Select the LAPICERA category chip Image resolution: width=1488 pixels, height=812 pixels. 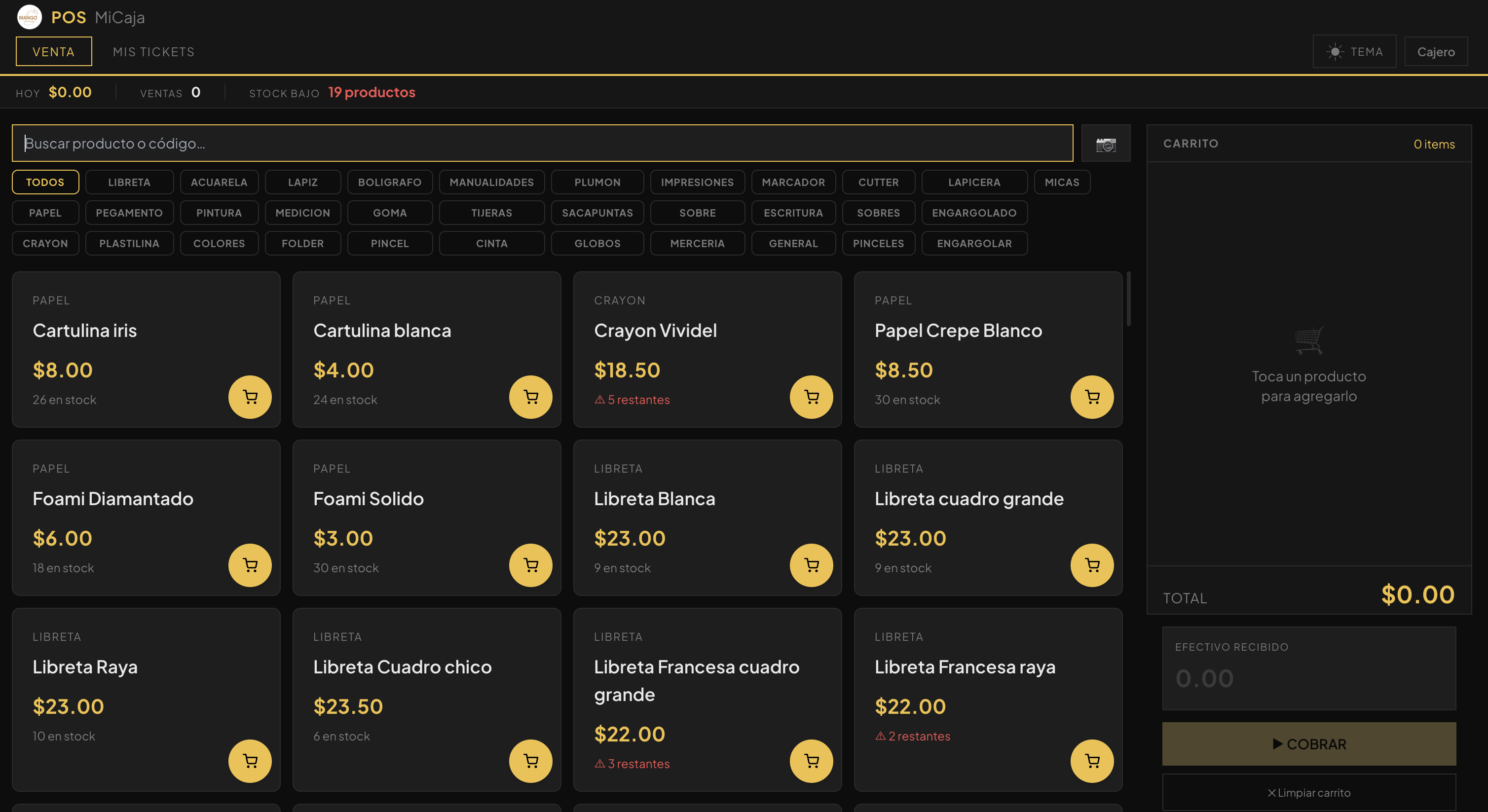tap(974, 182)
